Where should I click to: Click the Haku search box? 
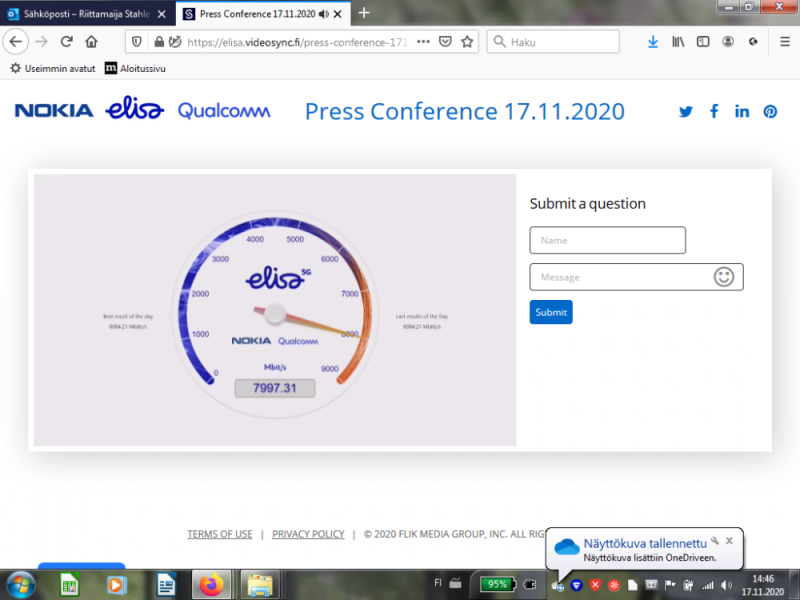click(x=553, y=42)
